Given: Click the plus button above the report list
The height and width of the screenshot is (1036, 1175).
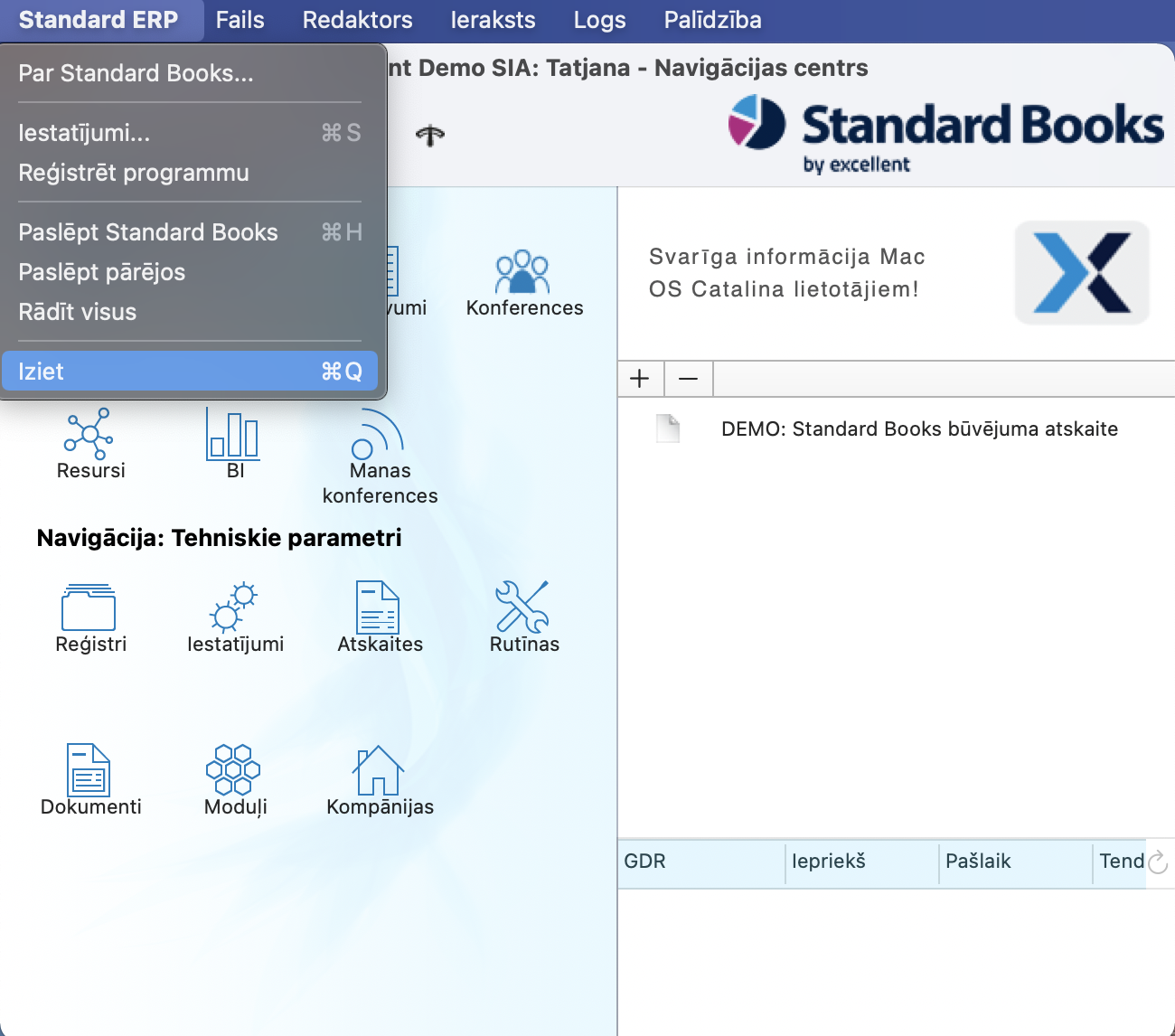Looking at the screenshot, I should [x=640, y=379].
